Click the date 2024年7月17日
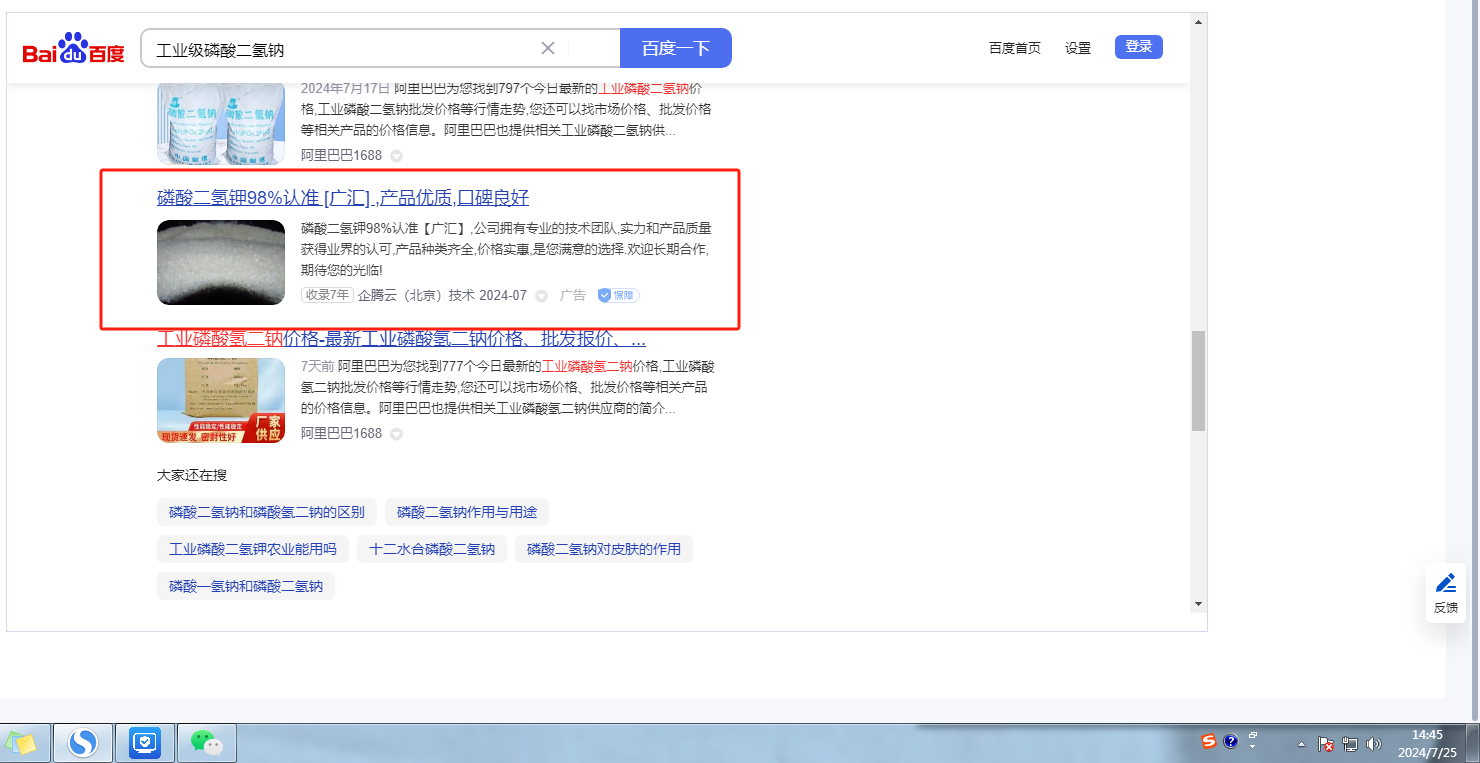Image resolution: width=1480 pixels, height=763 pixels. tap(345, 89)
